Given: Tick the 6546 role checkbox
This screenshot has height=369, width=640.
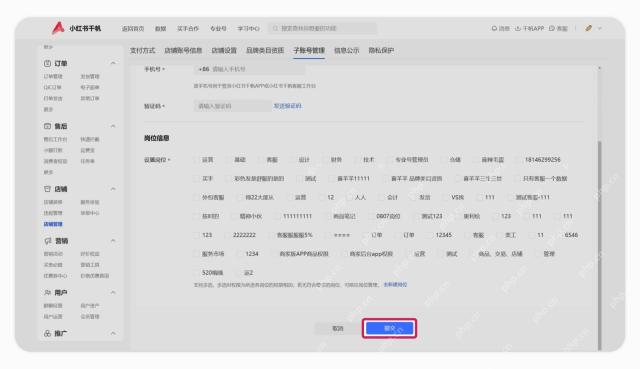Looking at the screenshot, I should [x=559, y=235].
